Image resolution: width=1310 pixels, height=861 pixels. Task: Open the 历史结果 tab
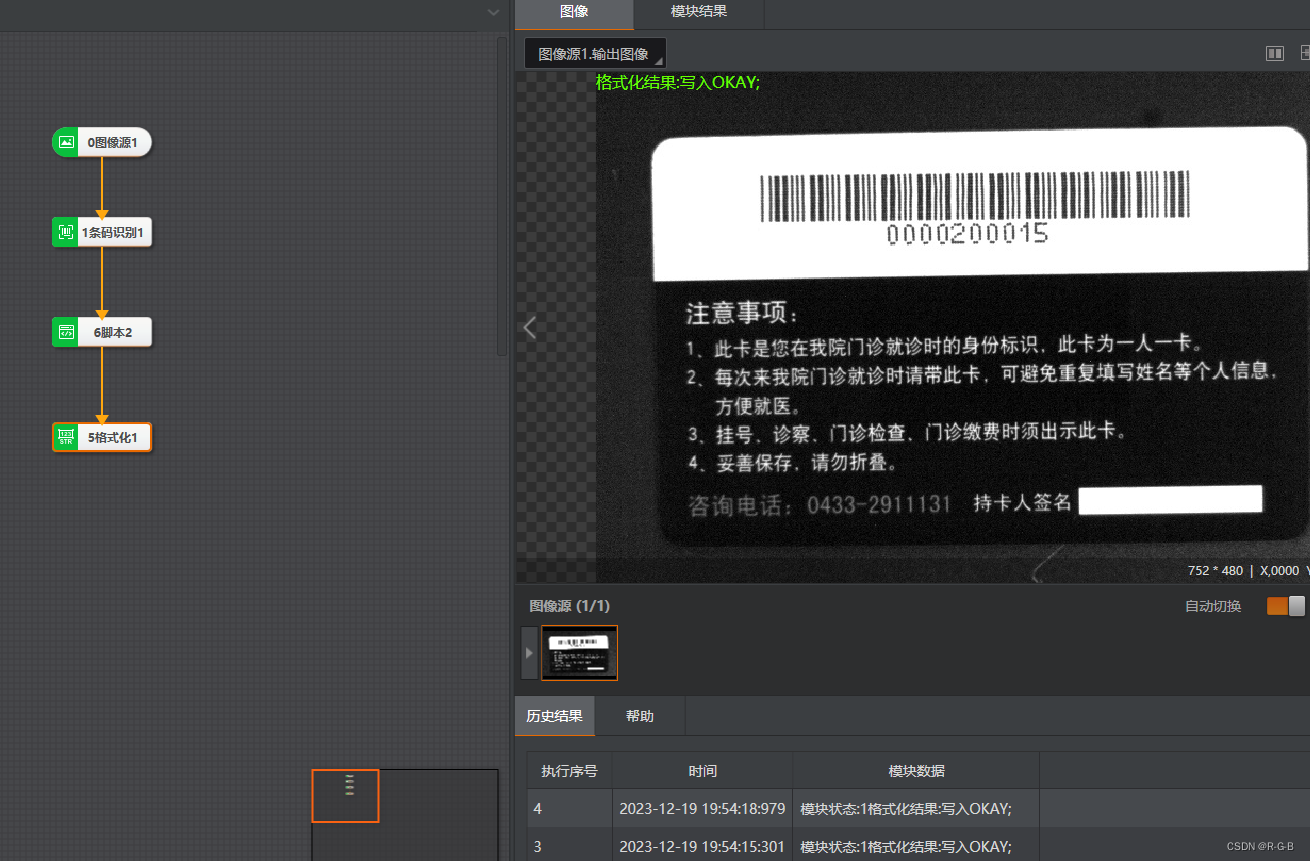[x=555, y=716]
